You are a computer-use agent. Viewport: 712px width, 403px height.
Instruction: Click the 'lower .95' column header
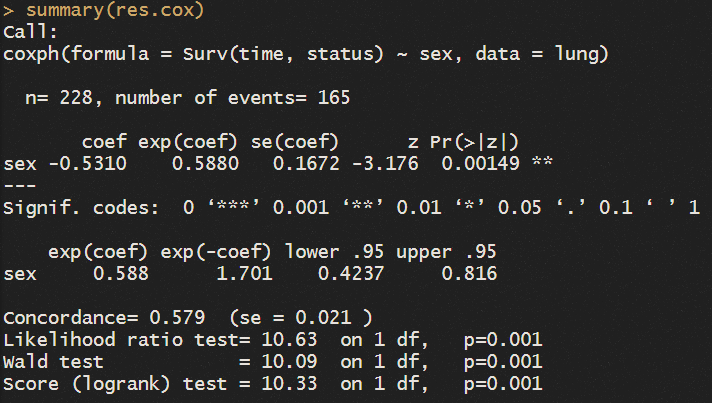[x=334, y=252]
